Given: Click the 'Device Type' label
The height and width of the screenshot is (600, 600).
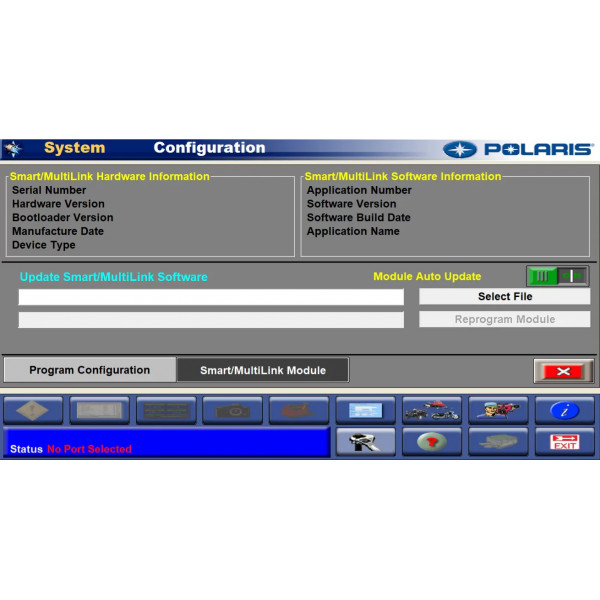Looking at the screenshot, I should pos(44,245).
